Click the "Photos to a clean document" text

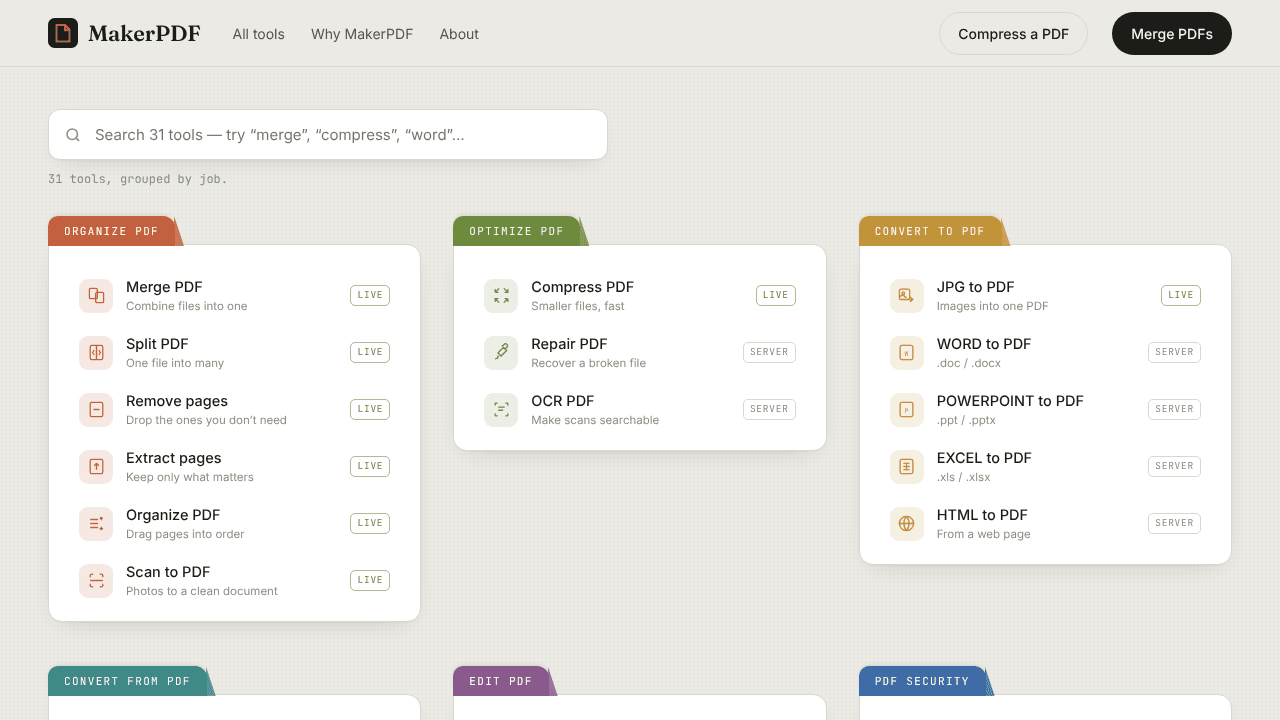click(x=202, y=591)
